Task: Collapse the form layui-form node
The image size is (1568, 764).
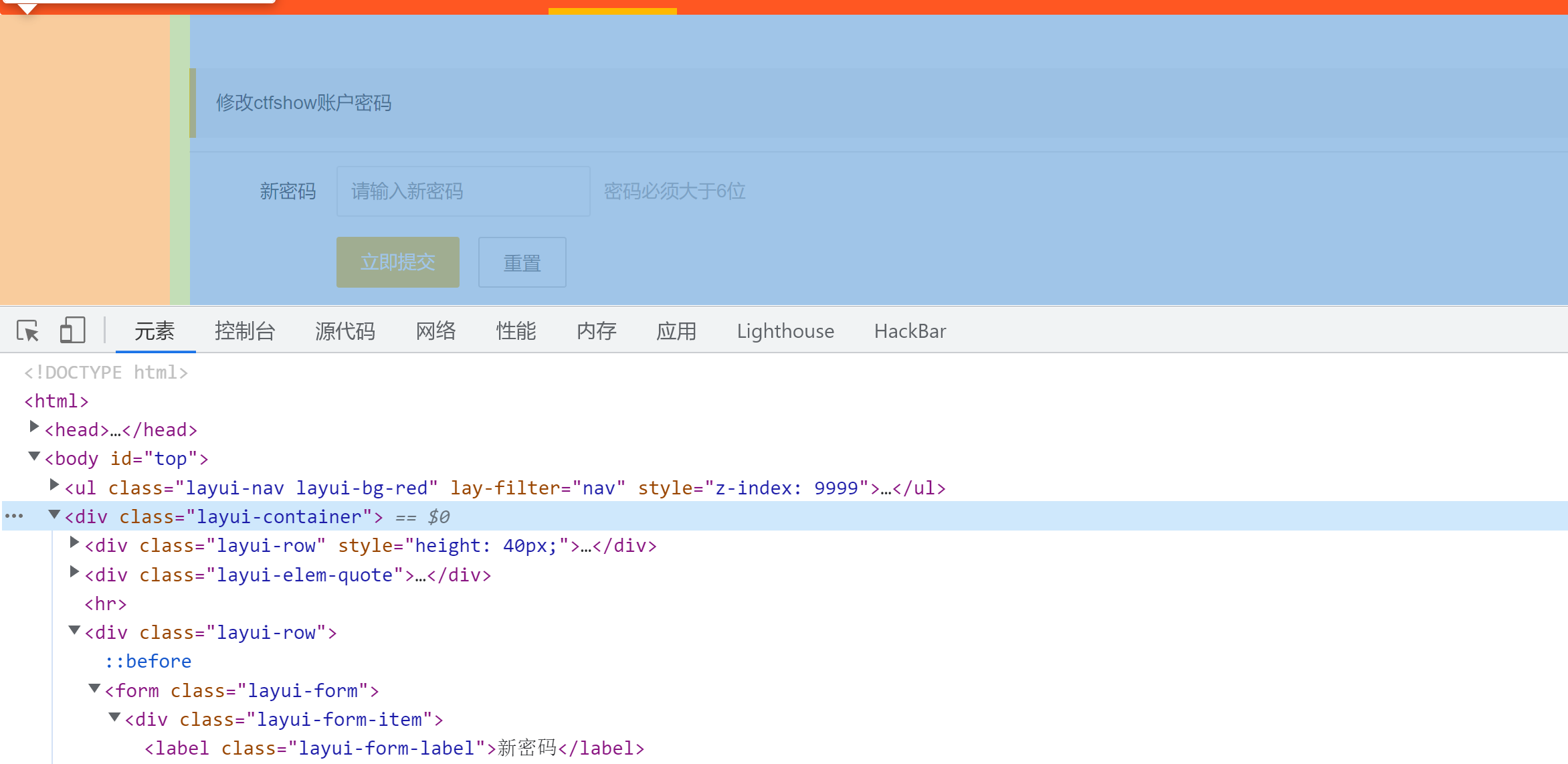Action: click(x=94, y=688)
